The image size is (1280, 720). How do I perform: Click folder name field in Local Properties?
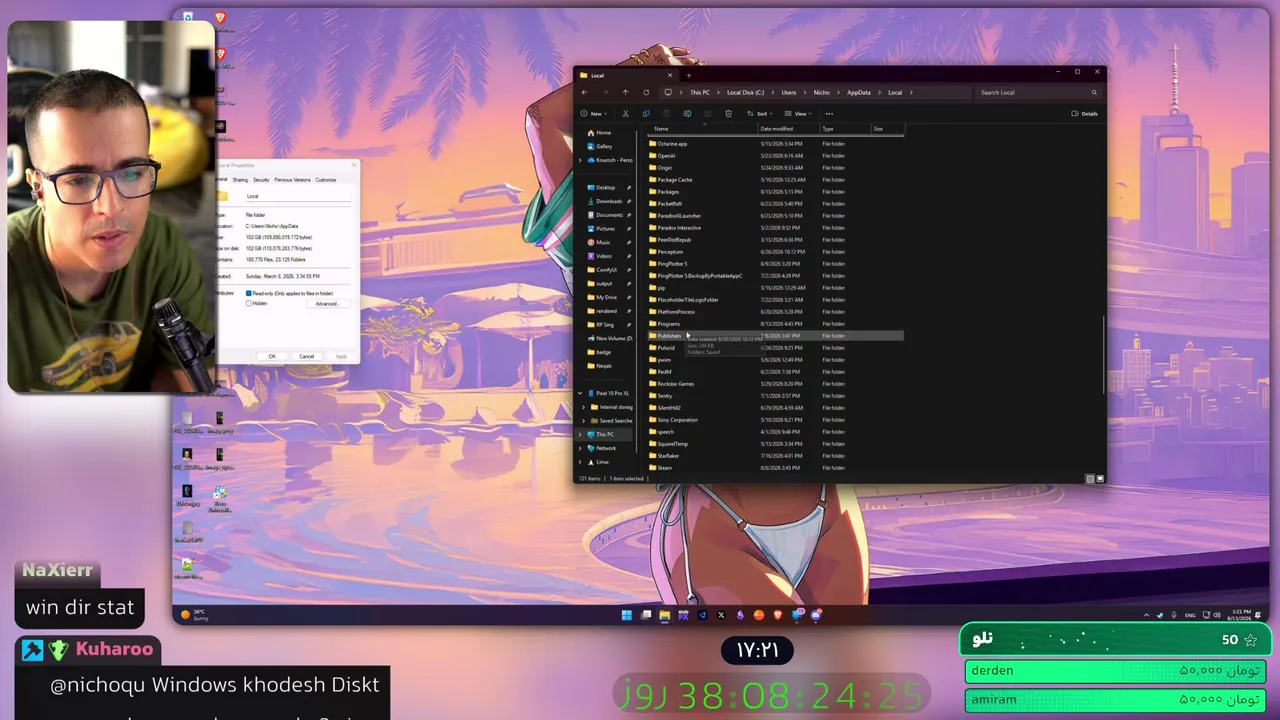click(x=297, y=196)
